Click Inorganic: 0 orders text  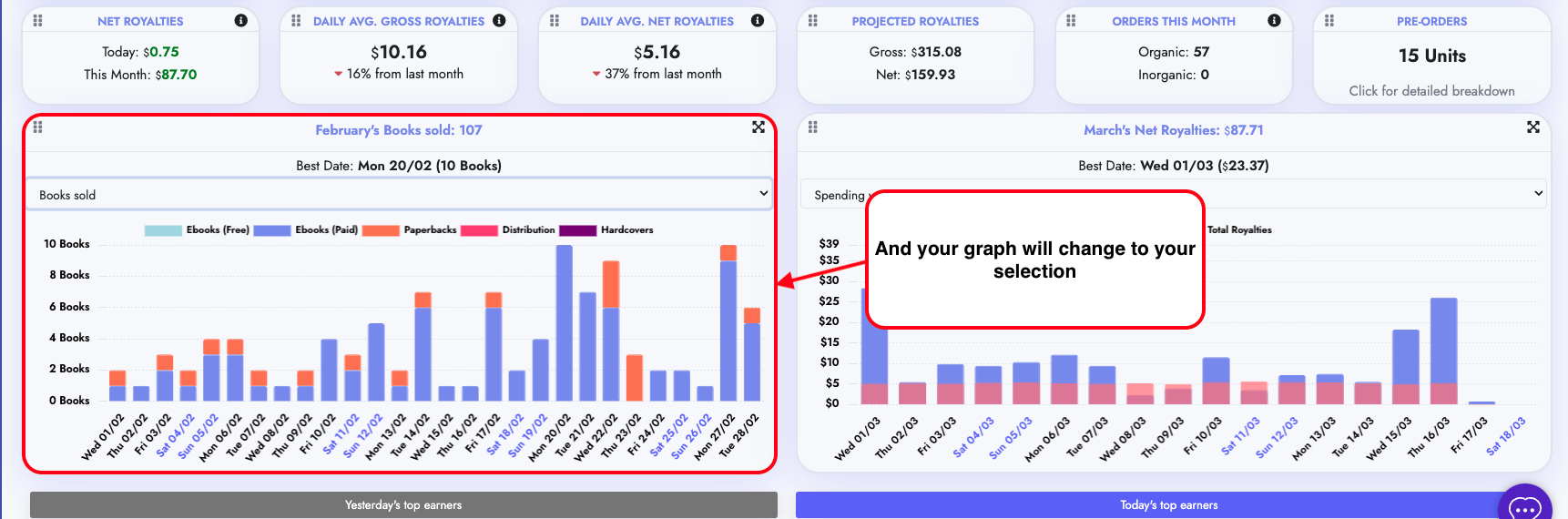(1174, 75)
